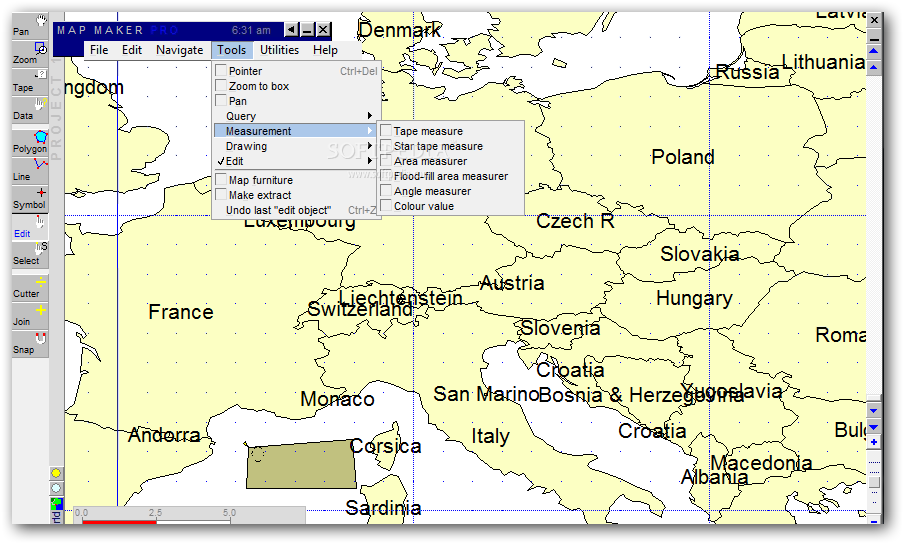This screenshot has height=544, width=904.
Task: Choose the Tape tool in left toolbar
Action: pos(30,82)
